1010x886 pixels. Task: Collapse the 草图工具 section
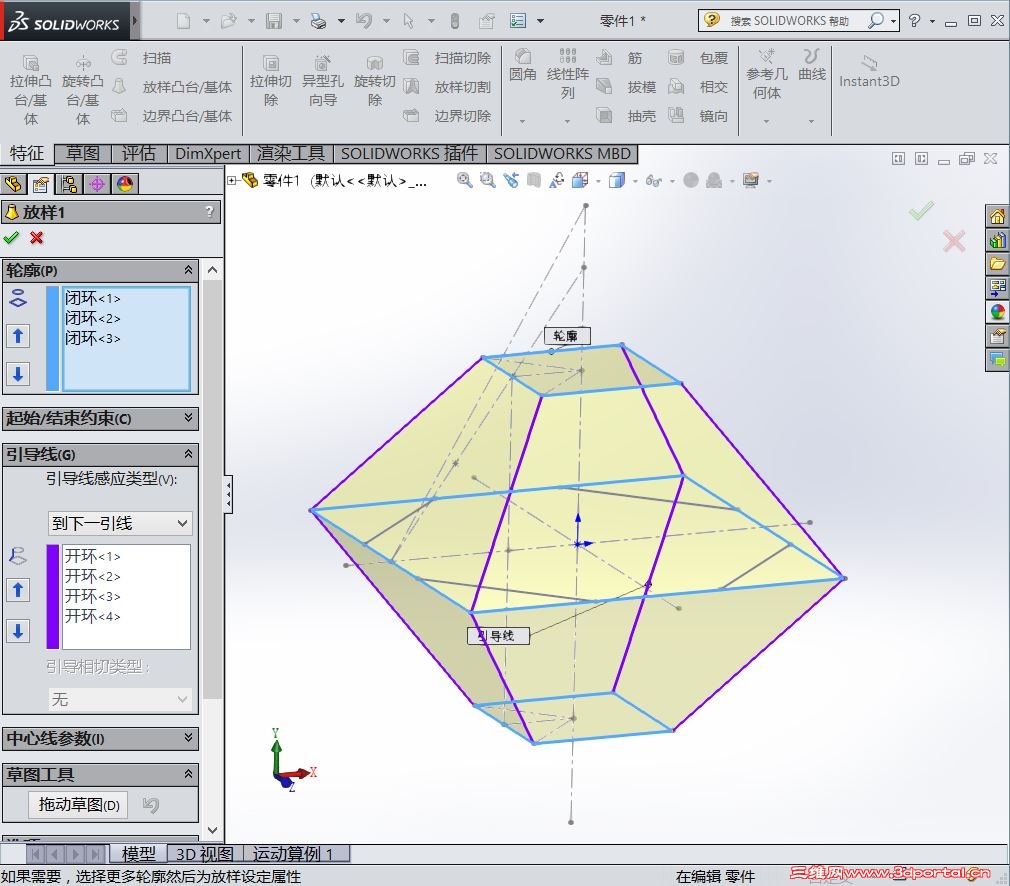coord(188,773)
